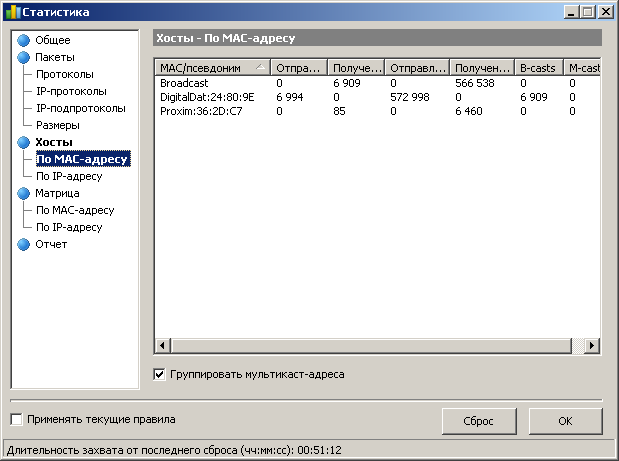The image size is (619, 461).
Task: Select the Broadcast host row
Action: [x=377, y=83]
